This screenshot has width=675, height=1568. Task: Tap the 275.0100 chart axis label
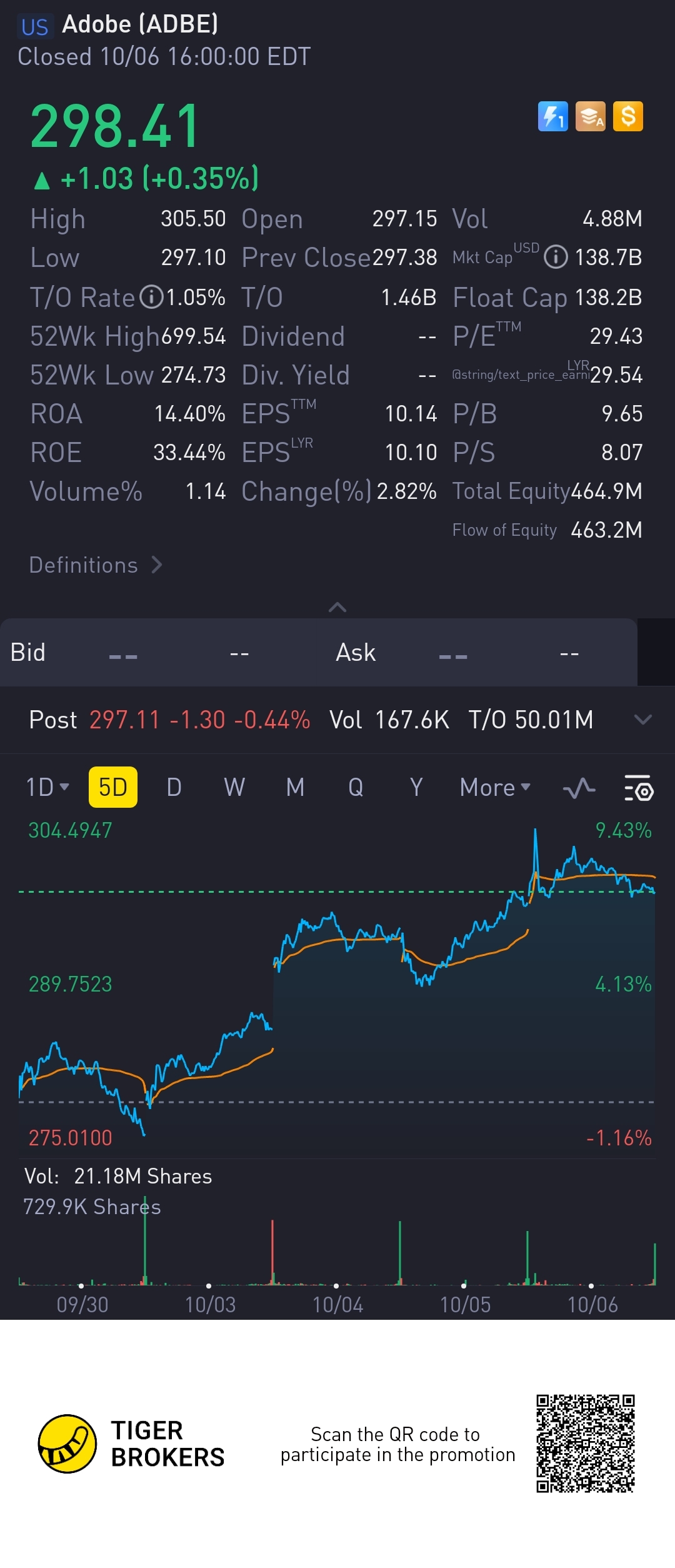(70, 1138)
